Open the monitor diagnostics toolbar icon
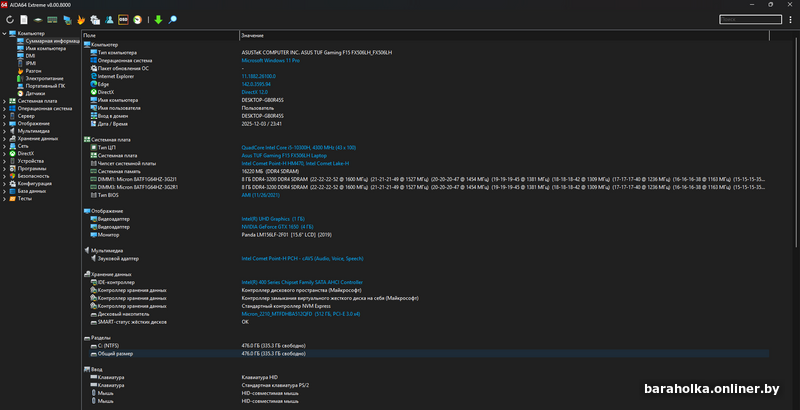Image resolution: width=800 pixels, height=410 pixels. (67, 20)
